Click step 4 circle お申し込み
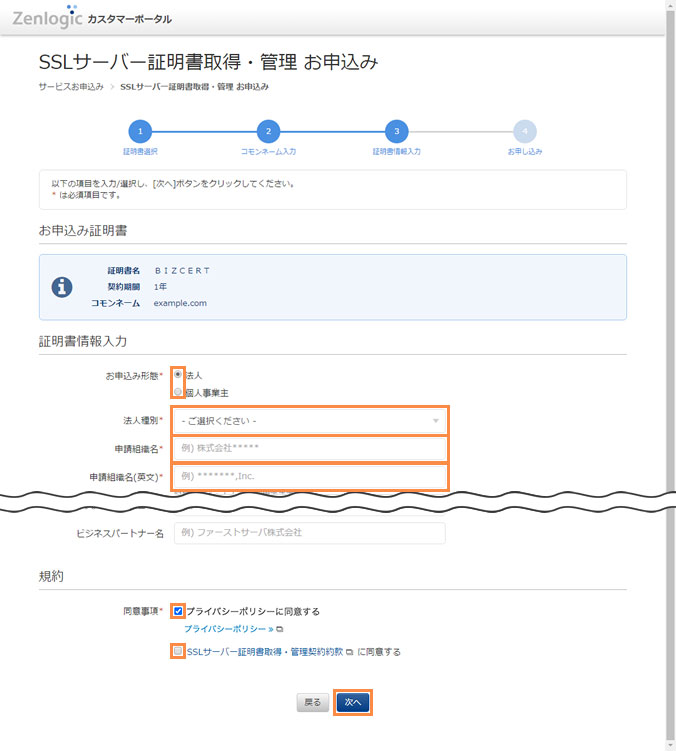This screenshot has height=751, width=676. point(524,131)
